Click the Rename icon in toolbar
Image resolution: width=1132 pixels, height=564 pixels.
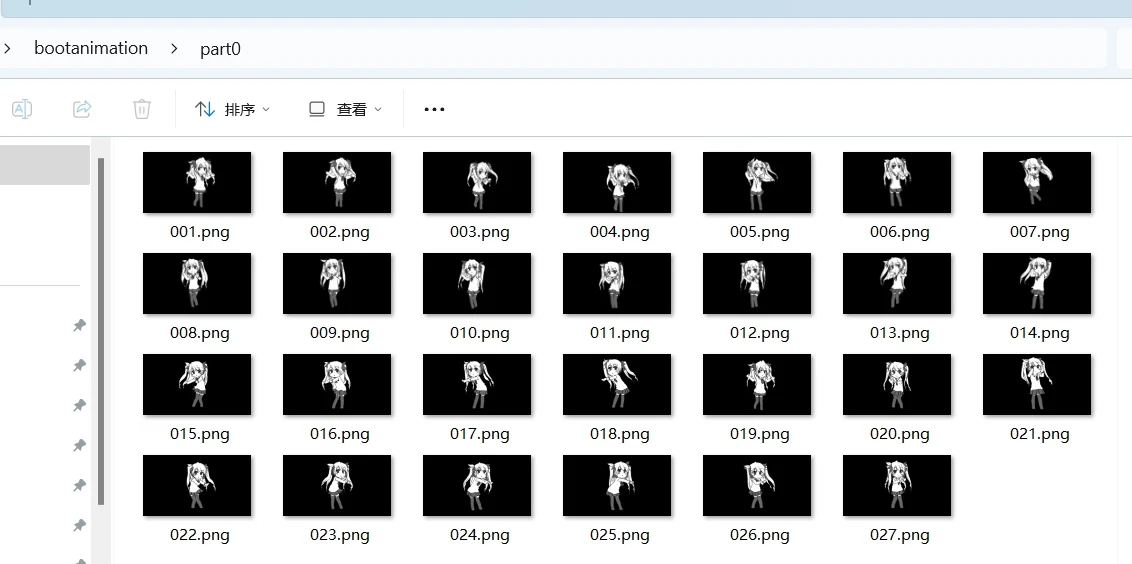[22, 109]
